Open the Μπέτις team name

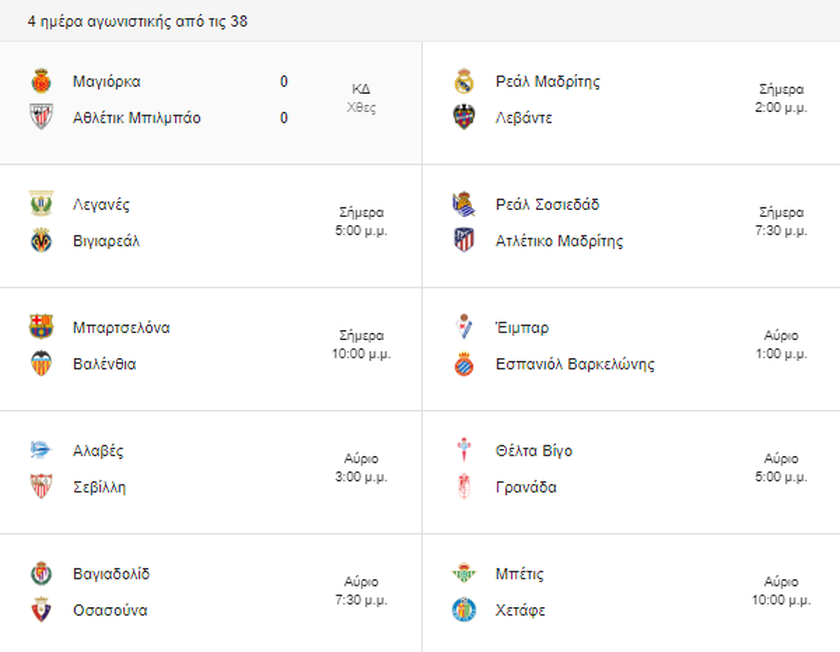[520, 574]
